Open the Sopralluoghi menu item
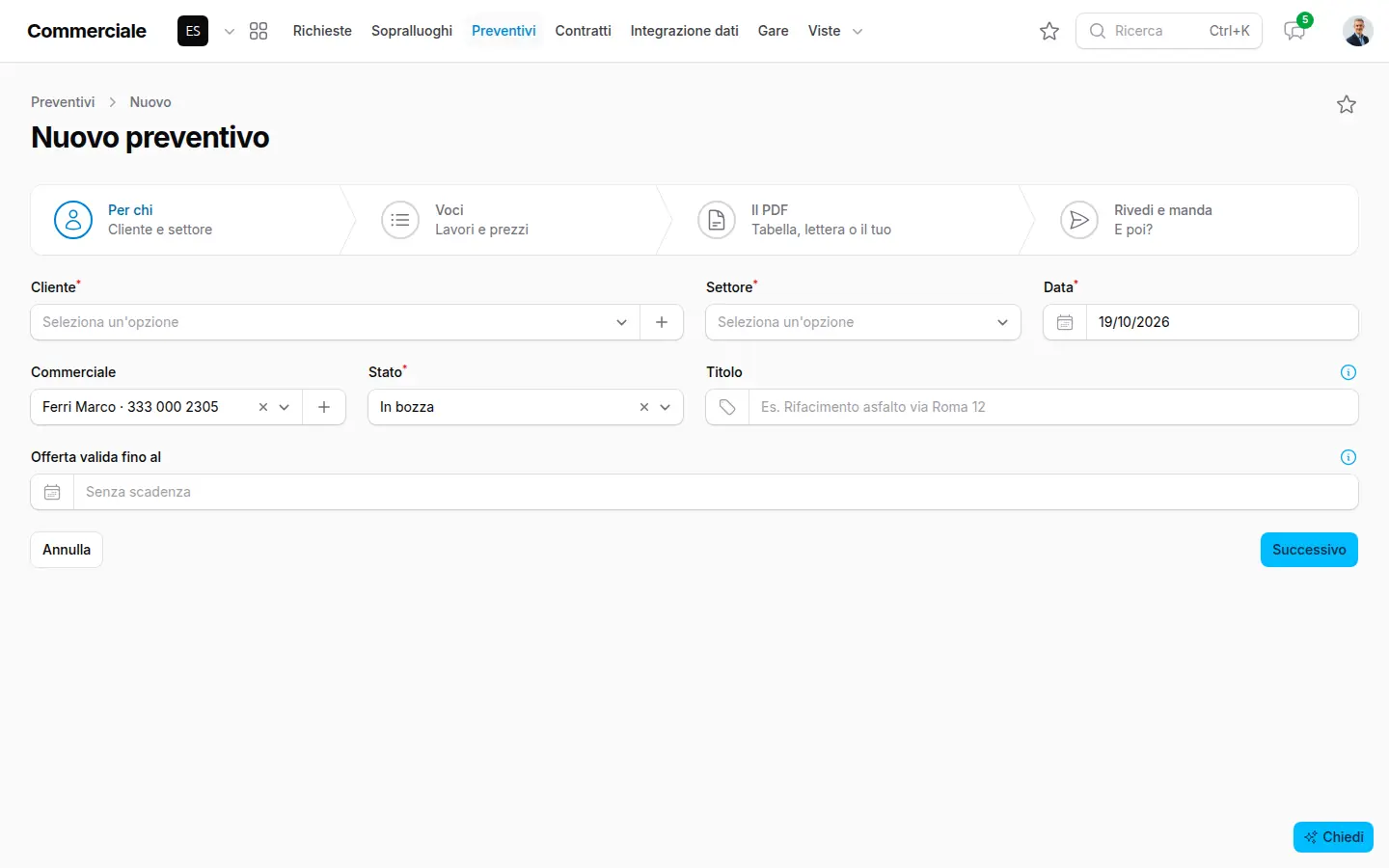The image size is (1389, 868). pos(412,31)
